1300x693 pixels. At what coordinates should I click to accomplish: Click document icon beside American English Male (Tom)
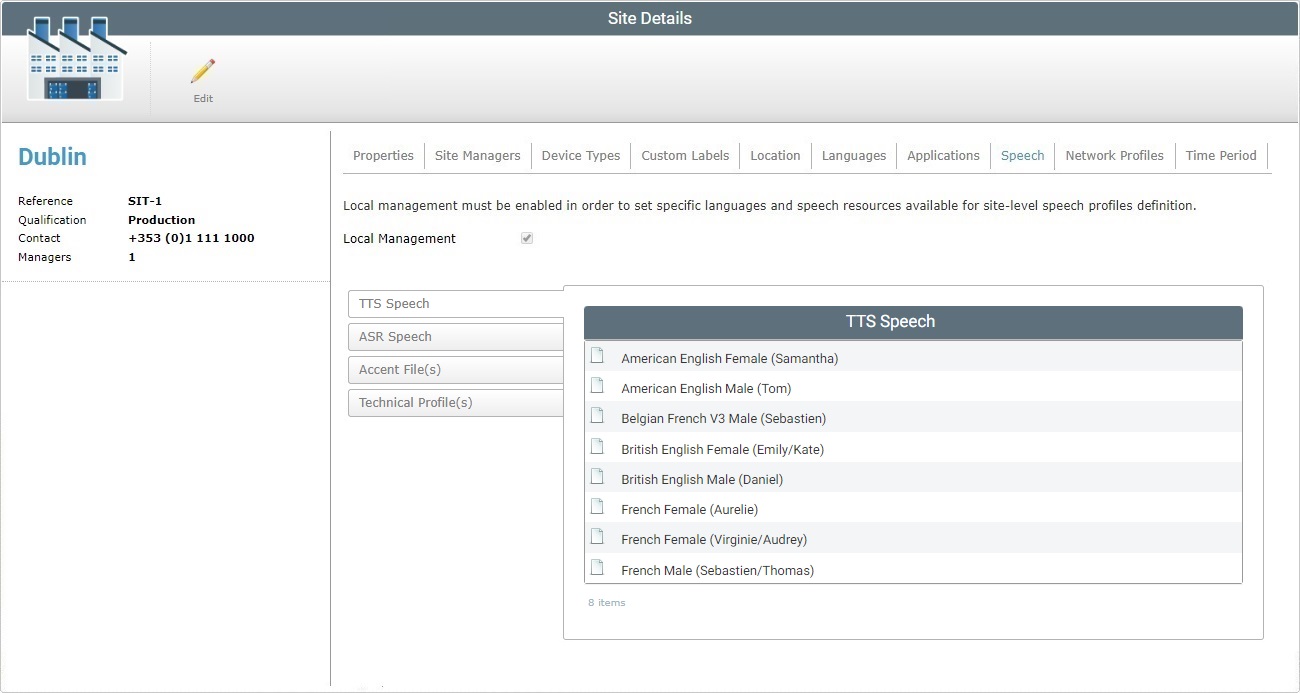click(x=597, y=386)
